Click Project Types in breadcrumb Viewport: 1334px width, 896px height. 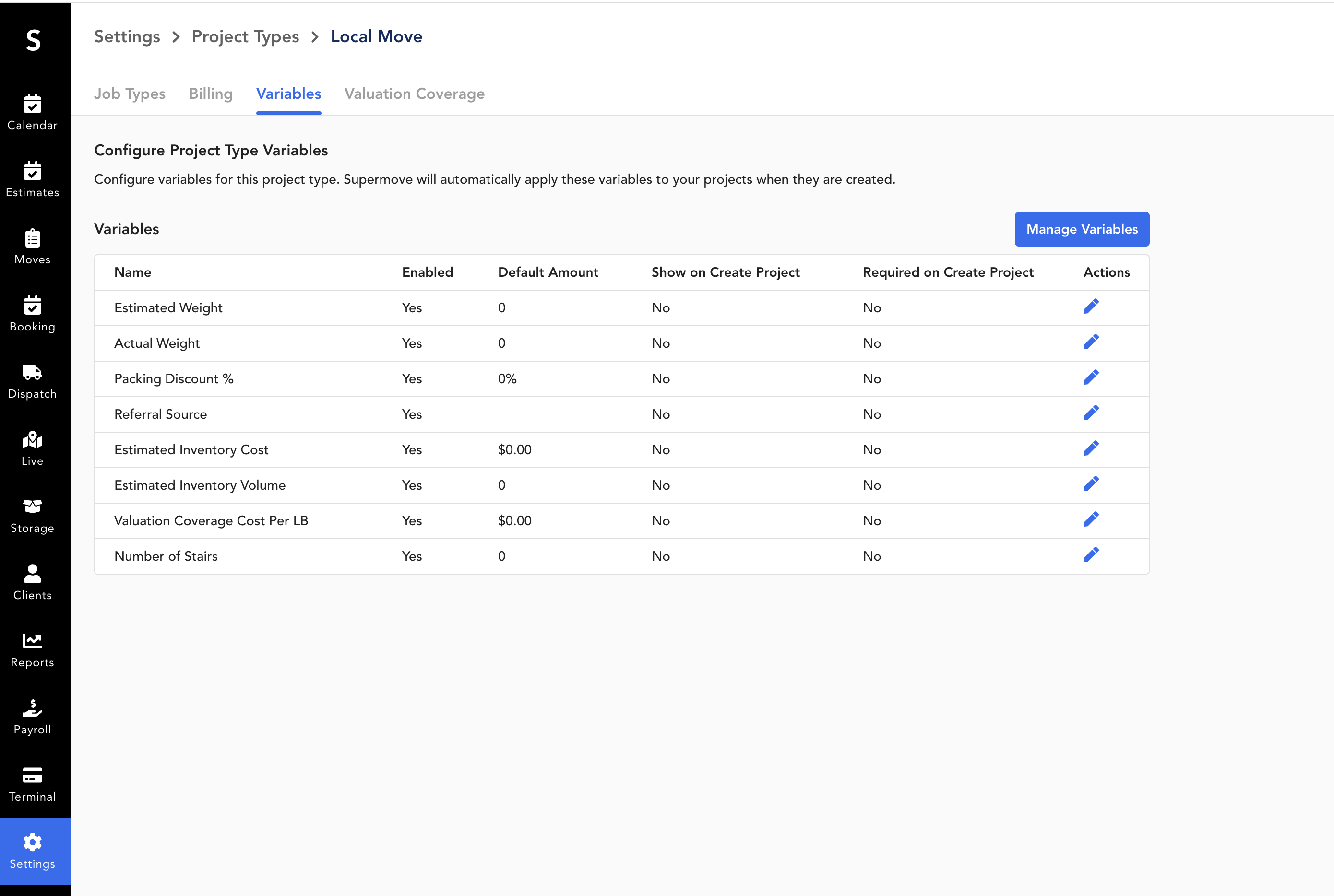pos(245,37)
